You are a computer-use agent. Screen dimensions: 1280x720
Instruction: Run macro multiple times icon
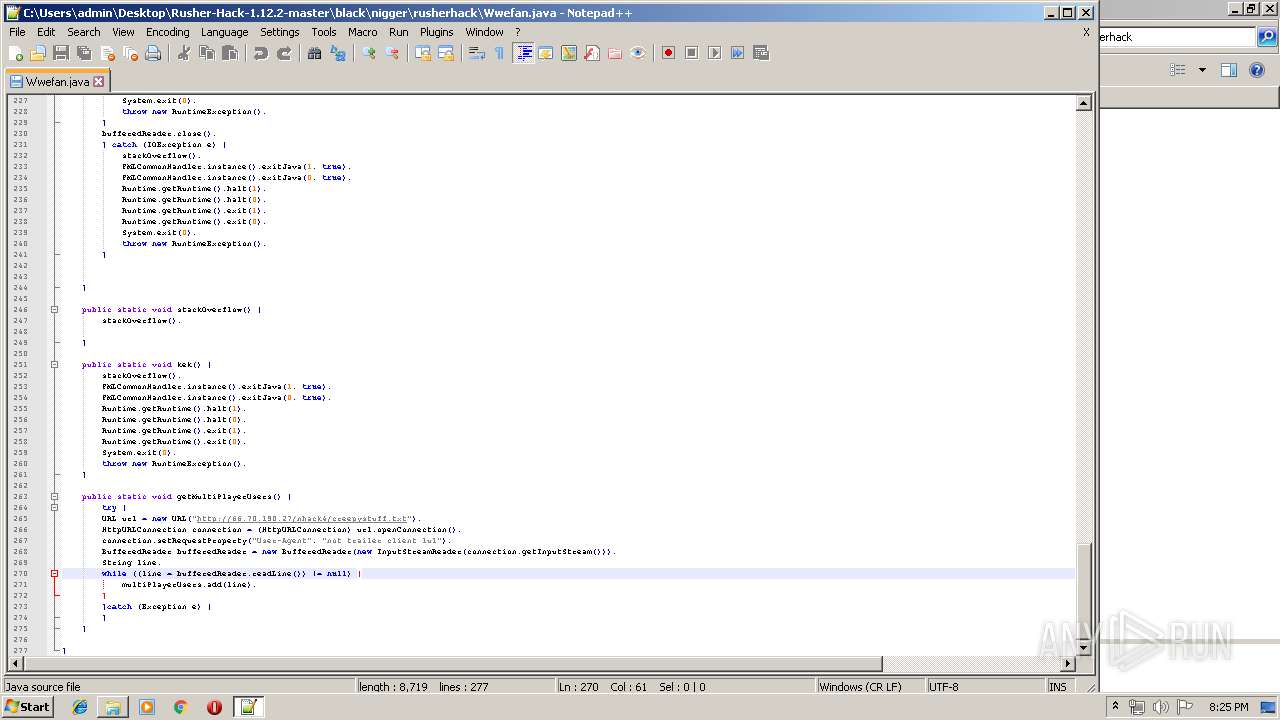click(x=737, y=53)
